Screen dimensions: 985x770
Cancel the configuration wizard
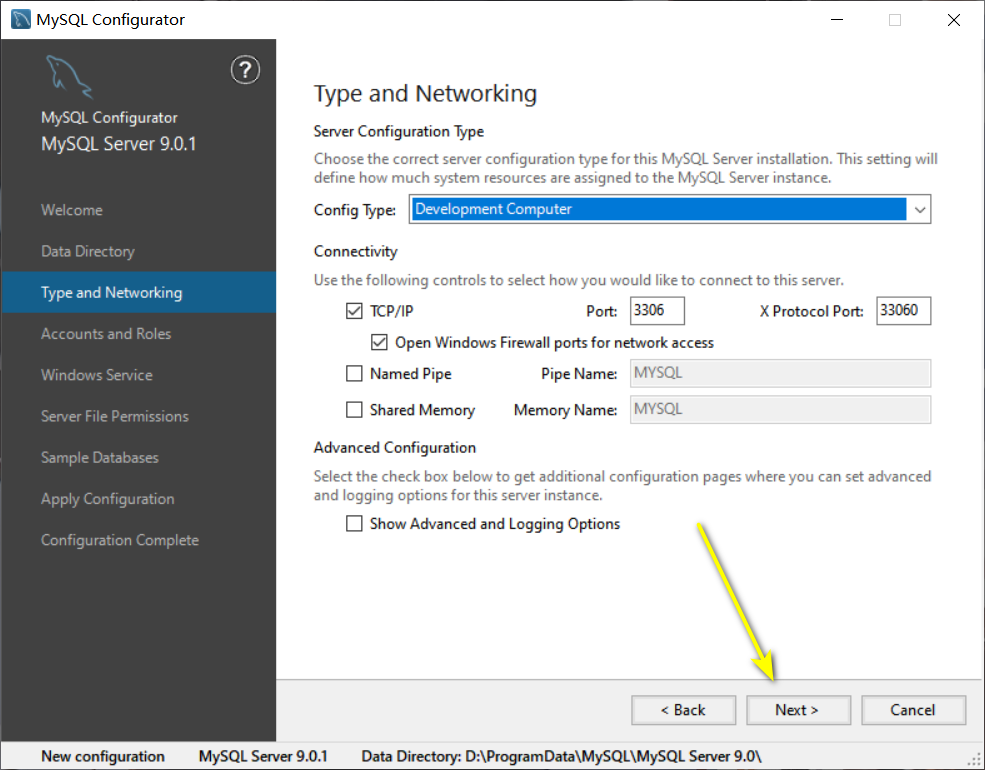point(913,710)
